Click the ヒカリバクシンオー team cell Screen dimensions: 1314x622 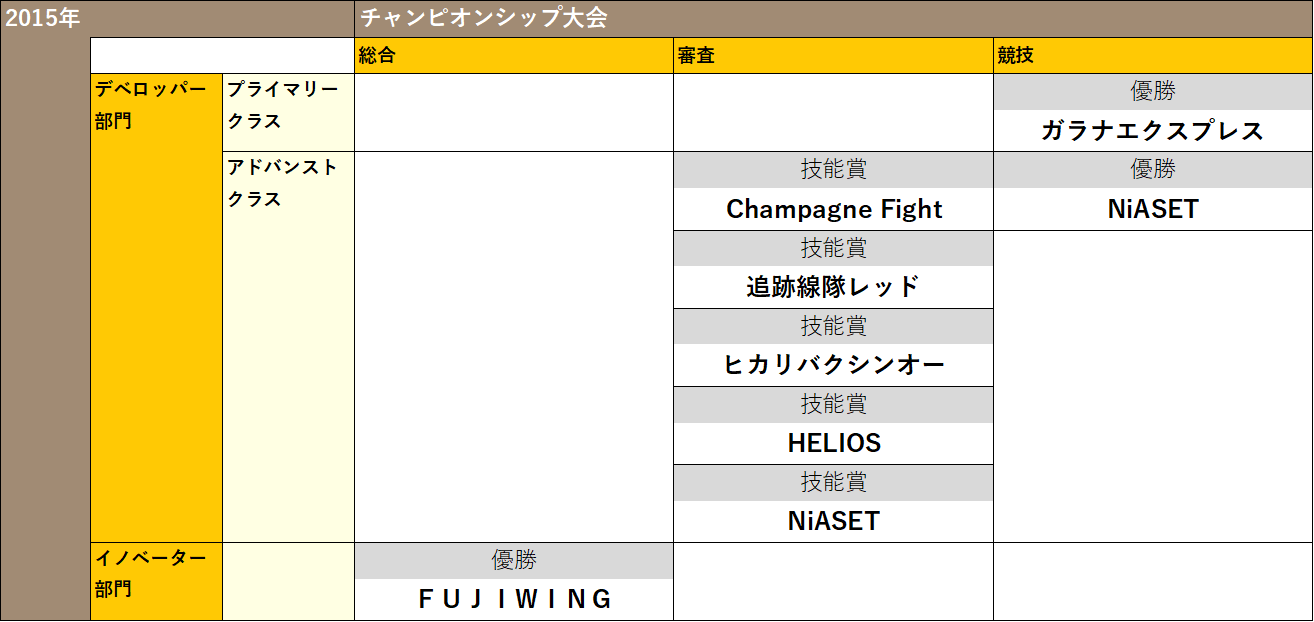pyautogui.click(x=833, y=365)
